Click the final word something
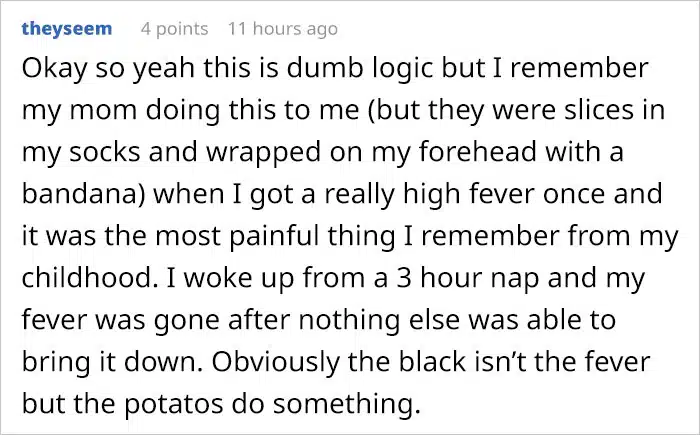The height and width of the screenshot is (435, 700). pos(346,404)
